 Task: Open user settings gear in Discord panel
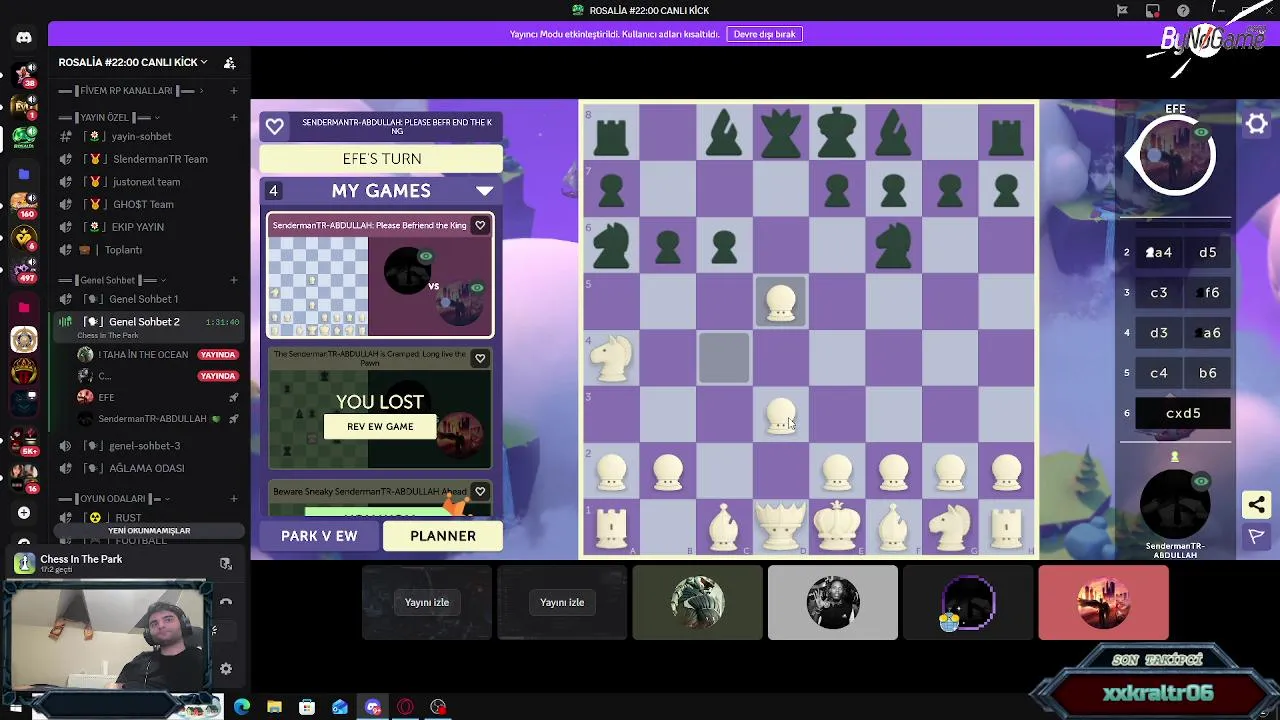click(226, 669)
